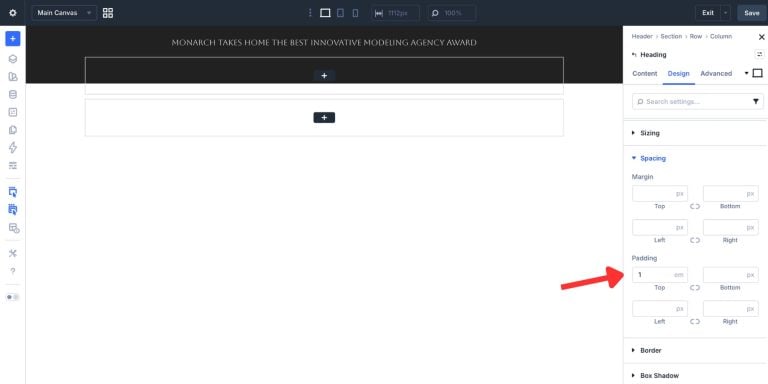
Task: Toggle link between Padding Top and Bottom
Action: click(695, 288)
